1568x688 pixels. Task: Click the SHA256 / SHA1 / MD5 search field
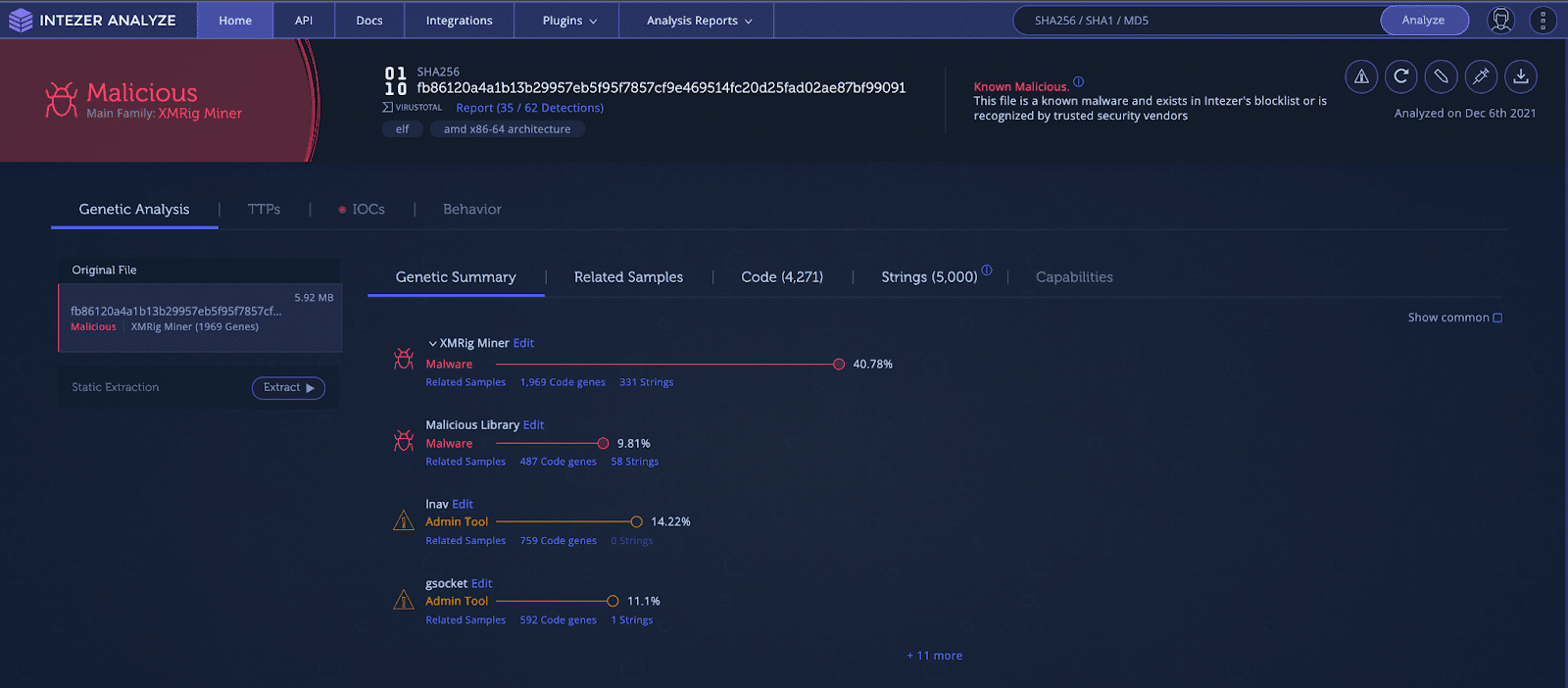[x=1196, y=20]
